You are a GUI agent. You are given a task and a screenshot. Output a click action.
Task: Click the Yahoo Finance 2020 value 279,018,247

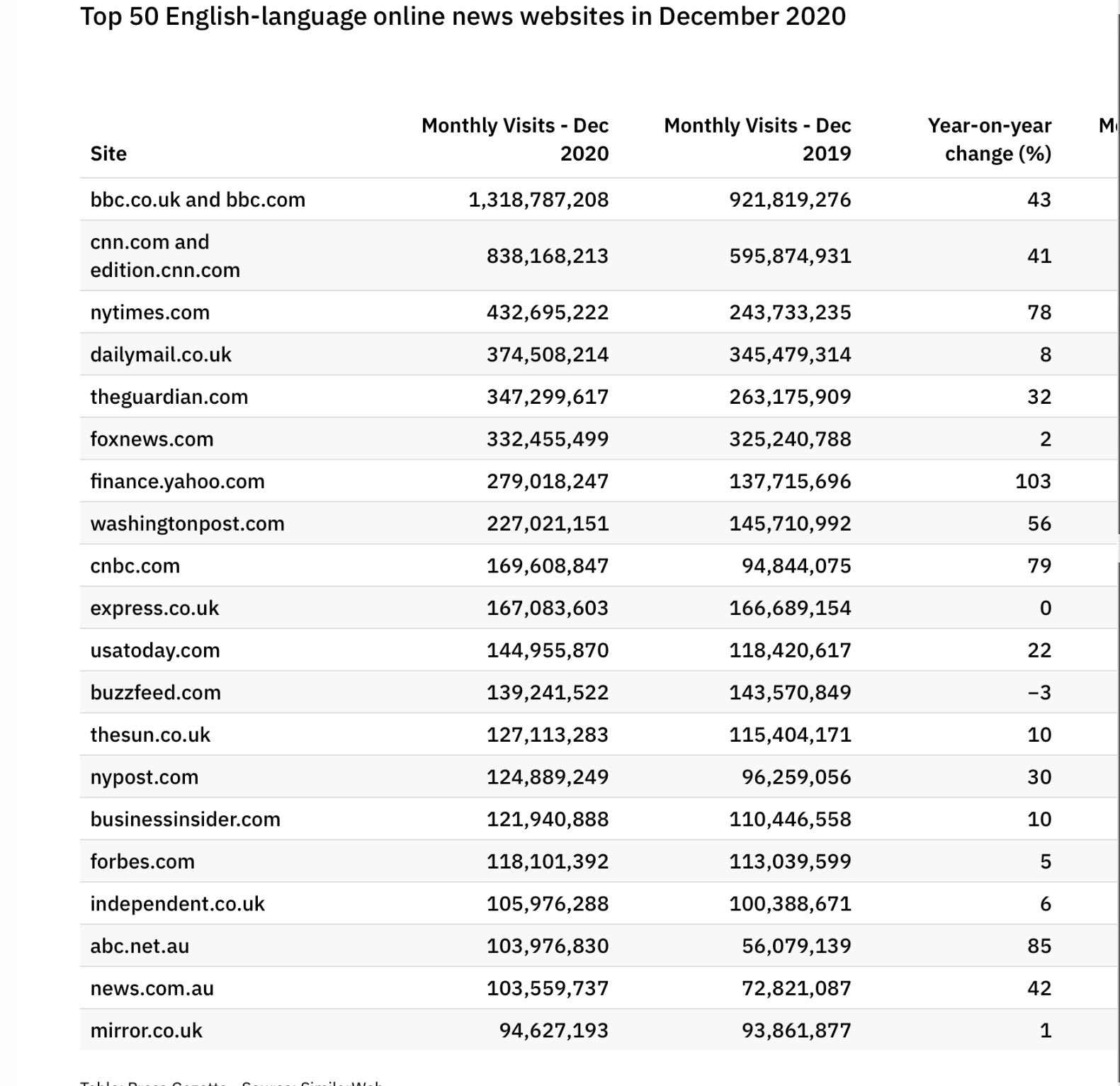(548, 482)
